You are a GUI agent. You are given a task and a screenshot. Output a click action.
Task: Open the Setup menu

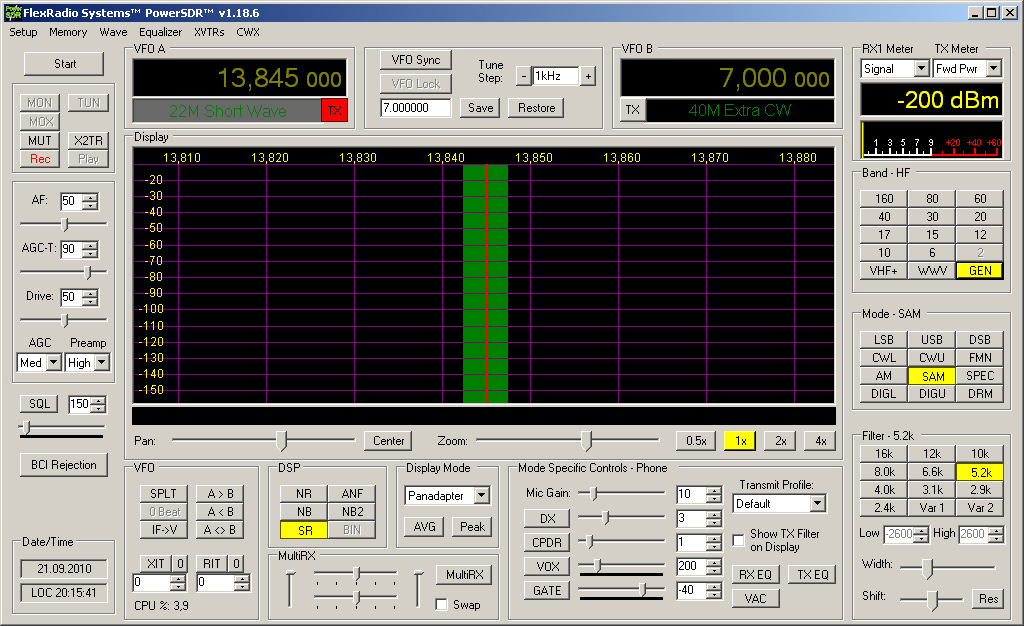(23, 32)
